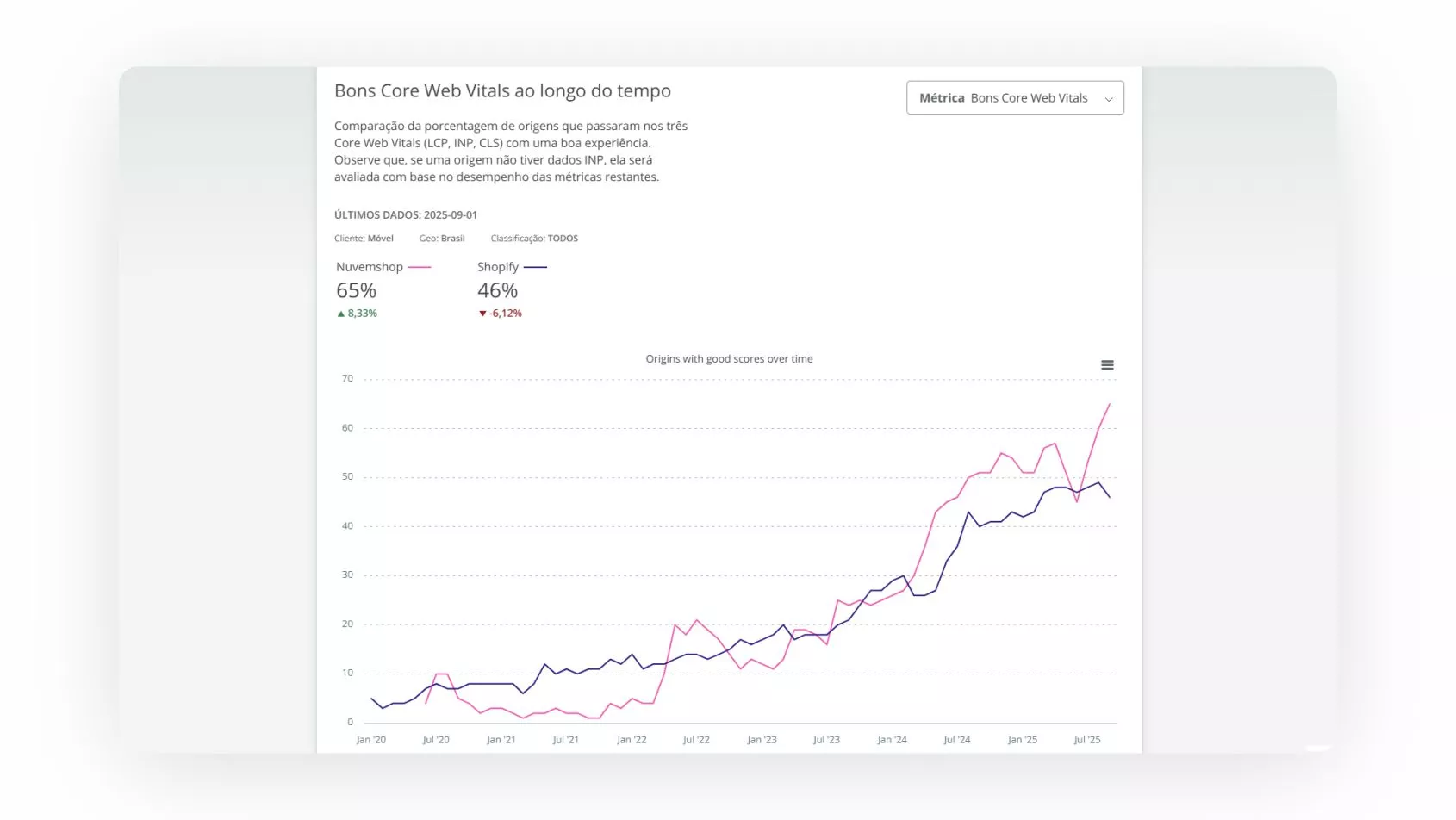1456x820 pixels.
Task: Click the Jul '25 axis label on the chart
Action: pos(1088,739)
